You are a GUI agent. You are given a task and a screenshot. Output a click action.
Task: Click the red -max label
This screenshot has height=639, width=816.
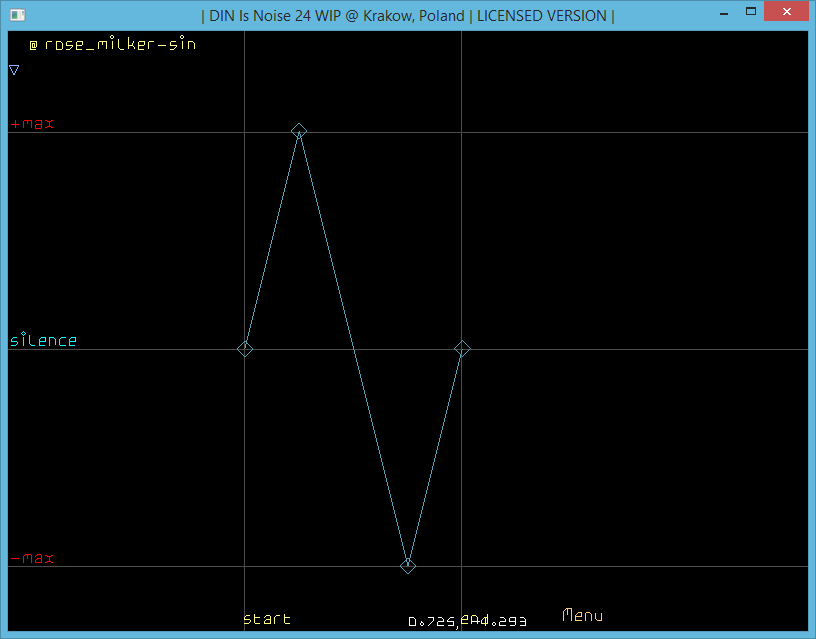click(32, 558)
